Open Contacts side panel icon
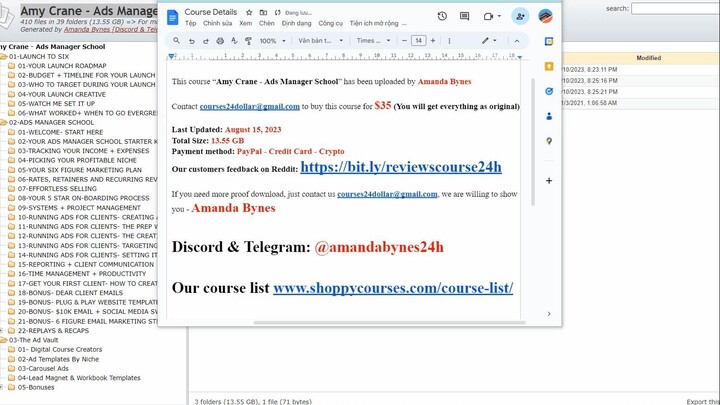Screen dimensions: 720x405 coord(549,116)
